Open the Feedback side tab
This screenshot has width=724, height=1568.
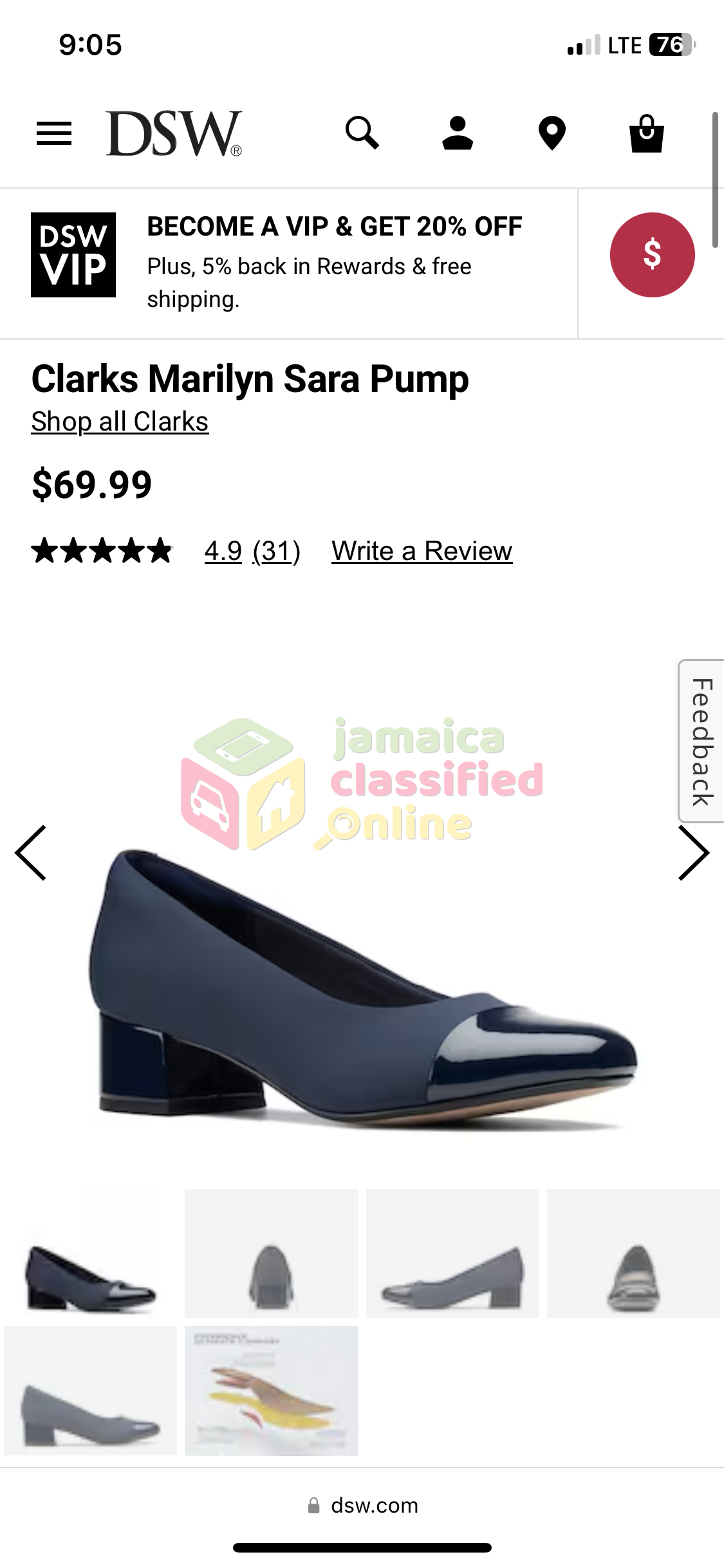click(x=701, y=741)
